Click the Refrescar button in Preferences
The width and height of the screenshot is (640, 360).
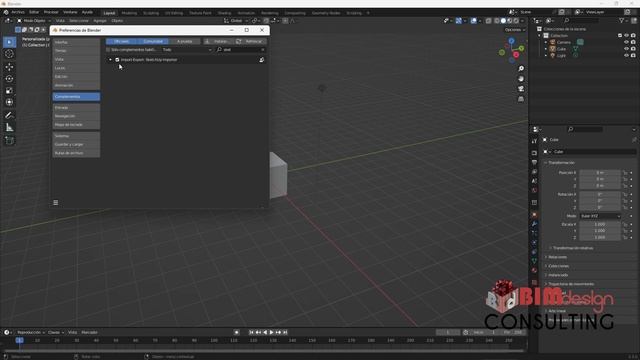coord(250,41)
